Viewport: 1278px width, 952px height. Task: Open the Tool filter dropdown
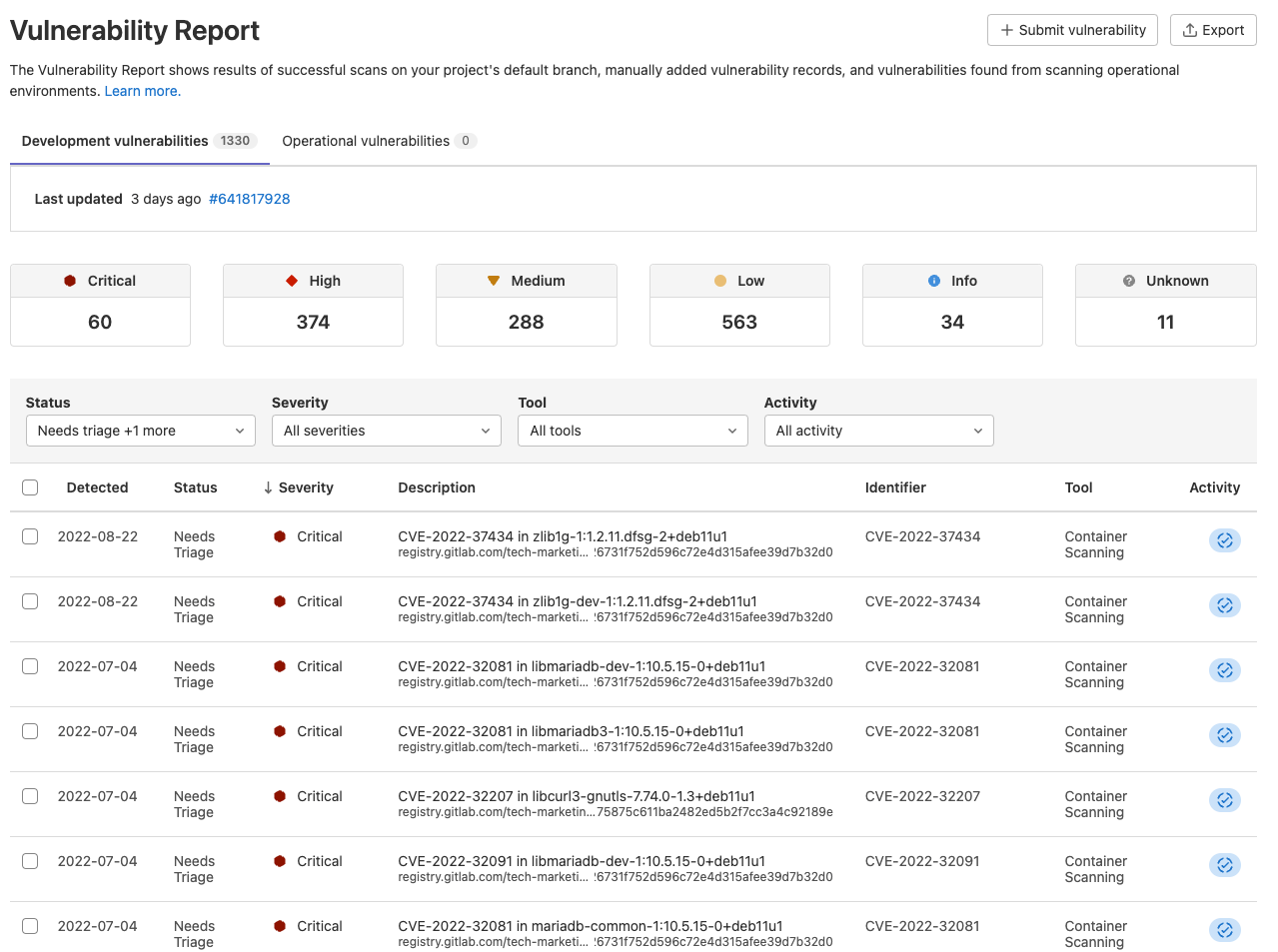tap(633, 431)
